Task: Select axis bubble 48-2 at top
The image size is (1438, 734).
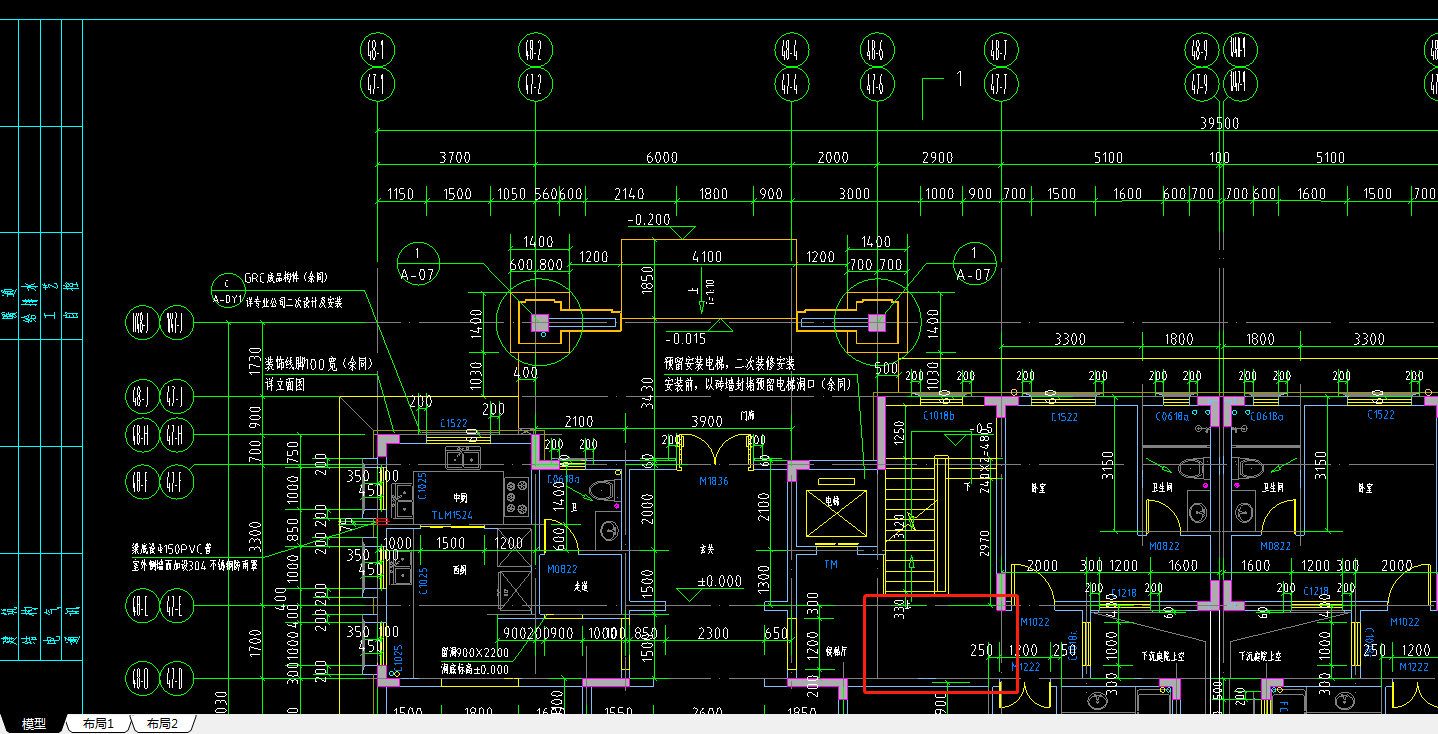Action: [x=534, y=49]
